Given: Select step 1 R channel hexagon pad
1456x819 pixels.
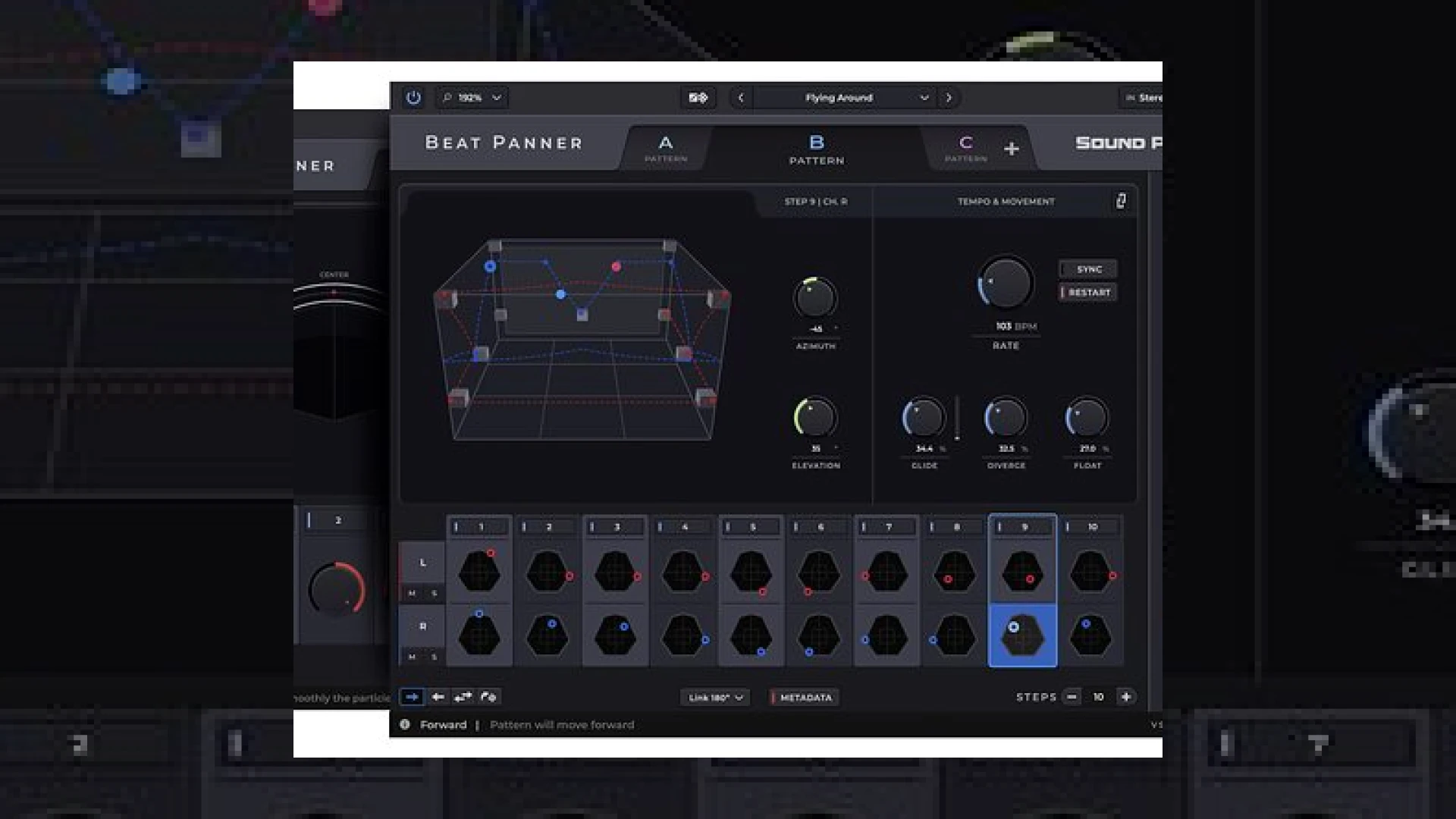Looking at the screenshot, I should [479, 635].
